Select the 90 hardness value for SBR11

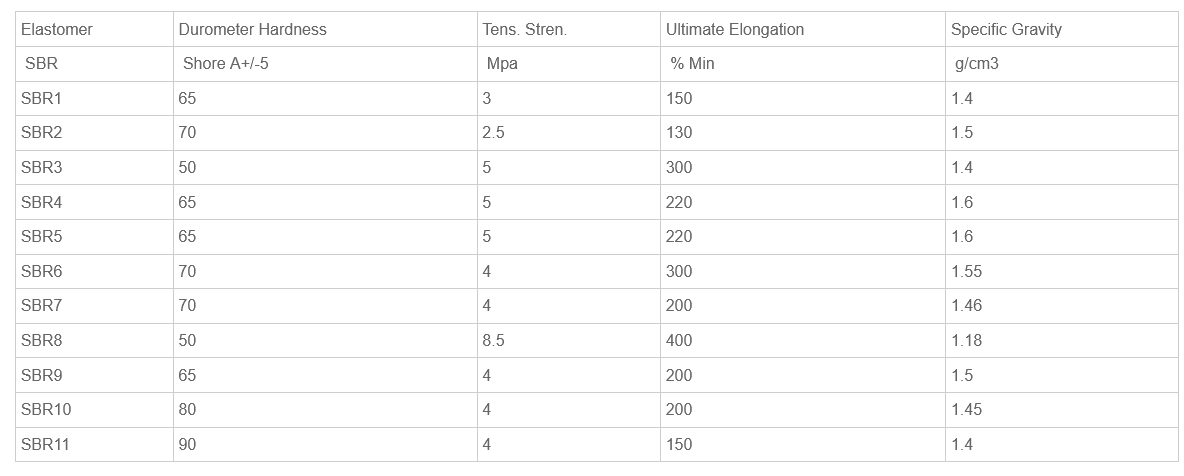point(187,444)
